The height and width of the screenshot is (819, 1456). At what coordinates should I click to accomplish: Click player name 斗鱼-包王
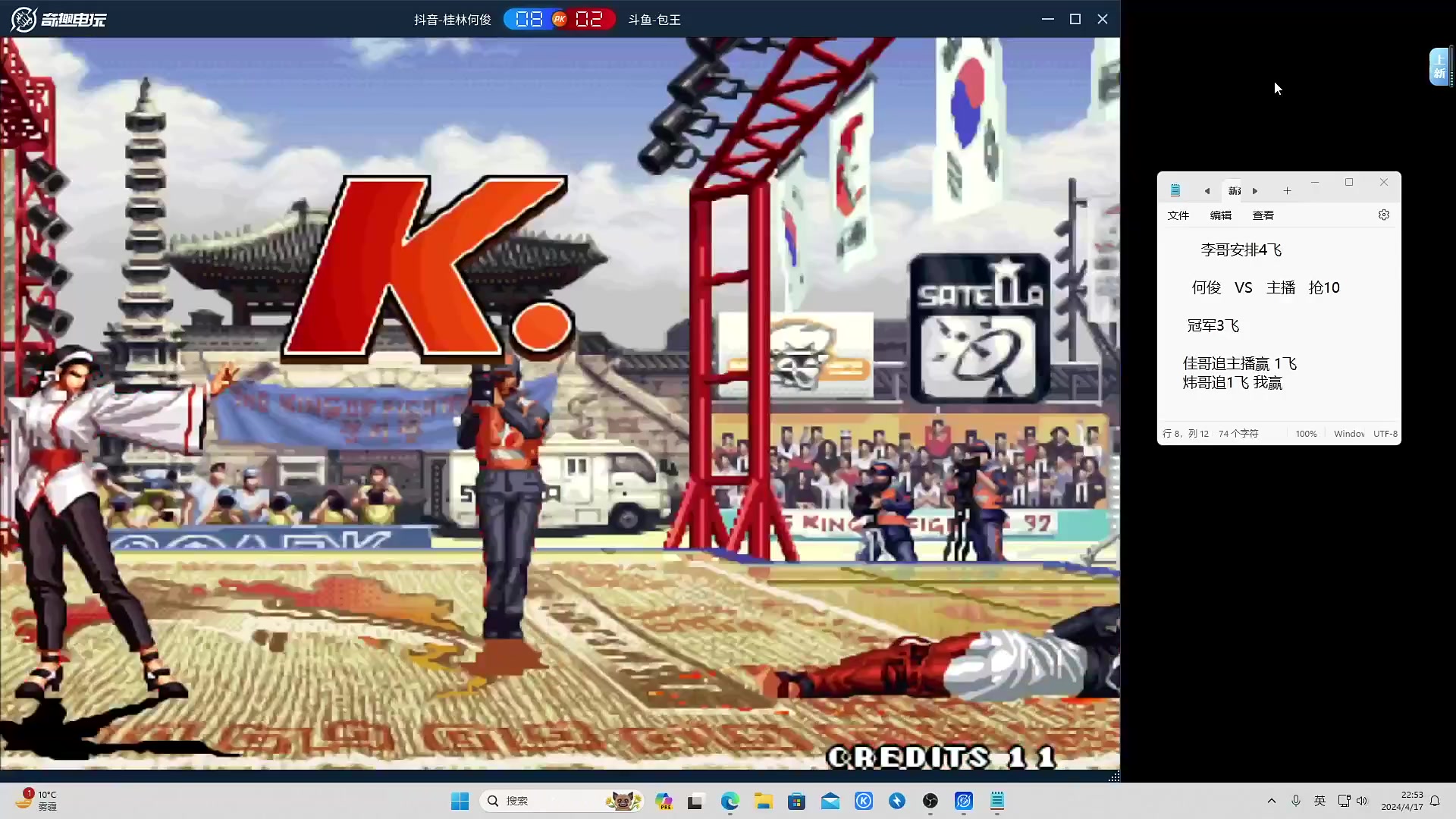click(654, 20)
